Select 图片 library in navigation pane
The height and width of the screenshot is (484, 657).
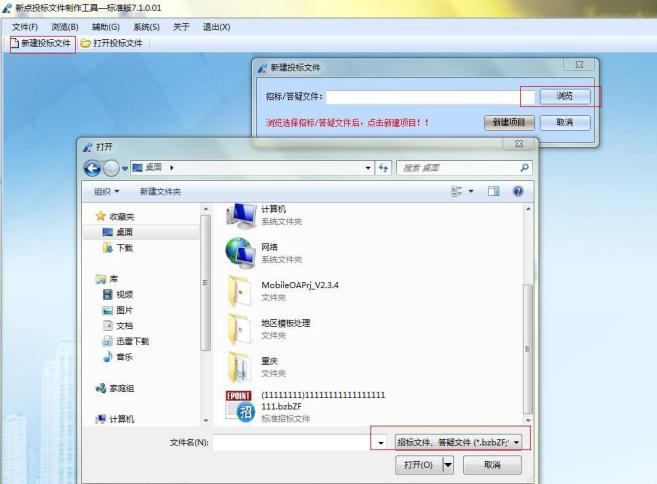click(x=119, y=310)
